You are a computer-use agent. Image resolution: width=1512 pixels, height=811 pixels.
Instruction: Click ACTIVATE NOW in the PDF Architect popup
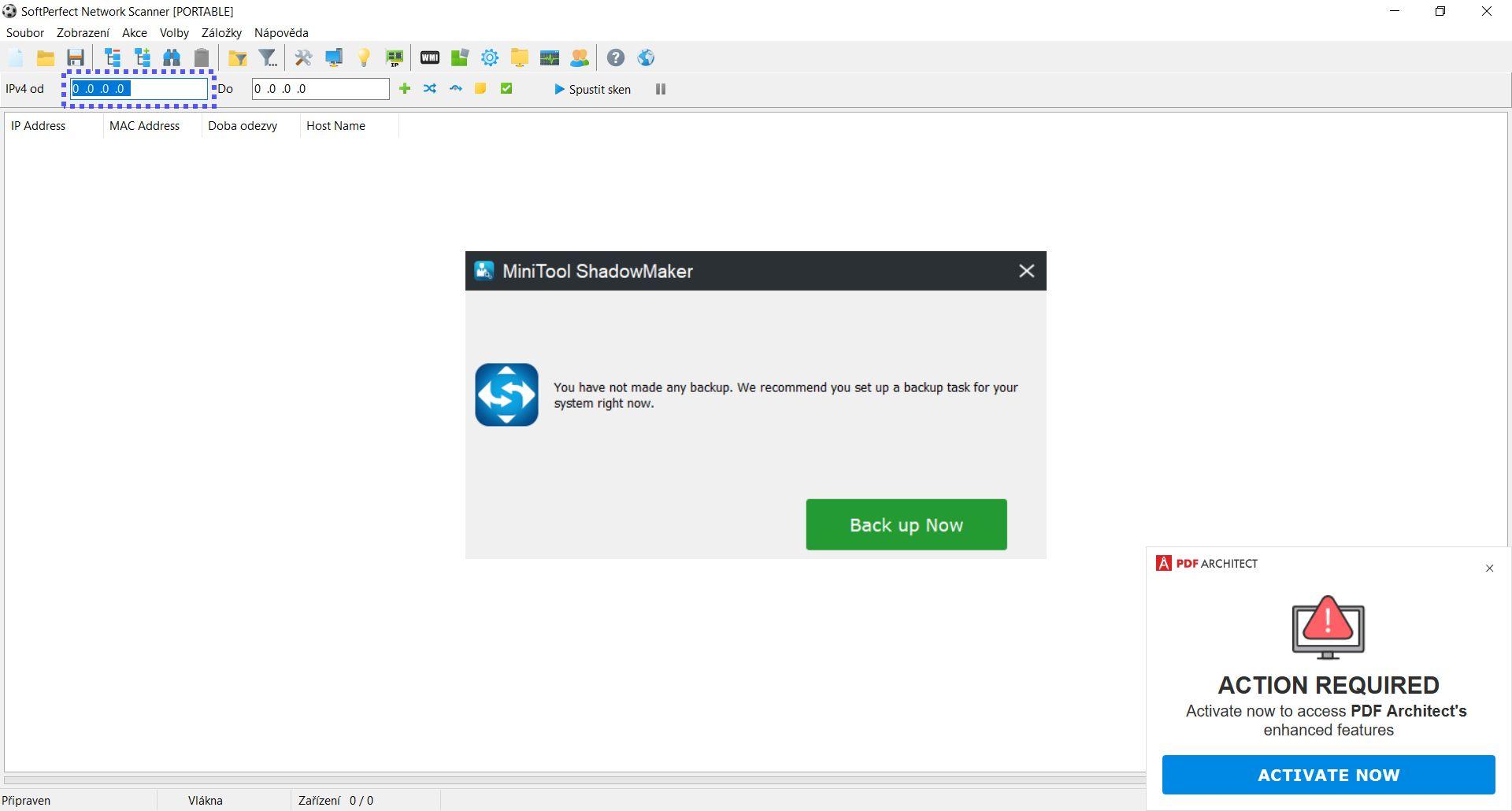point(1329,775)
